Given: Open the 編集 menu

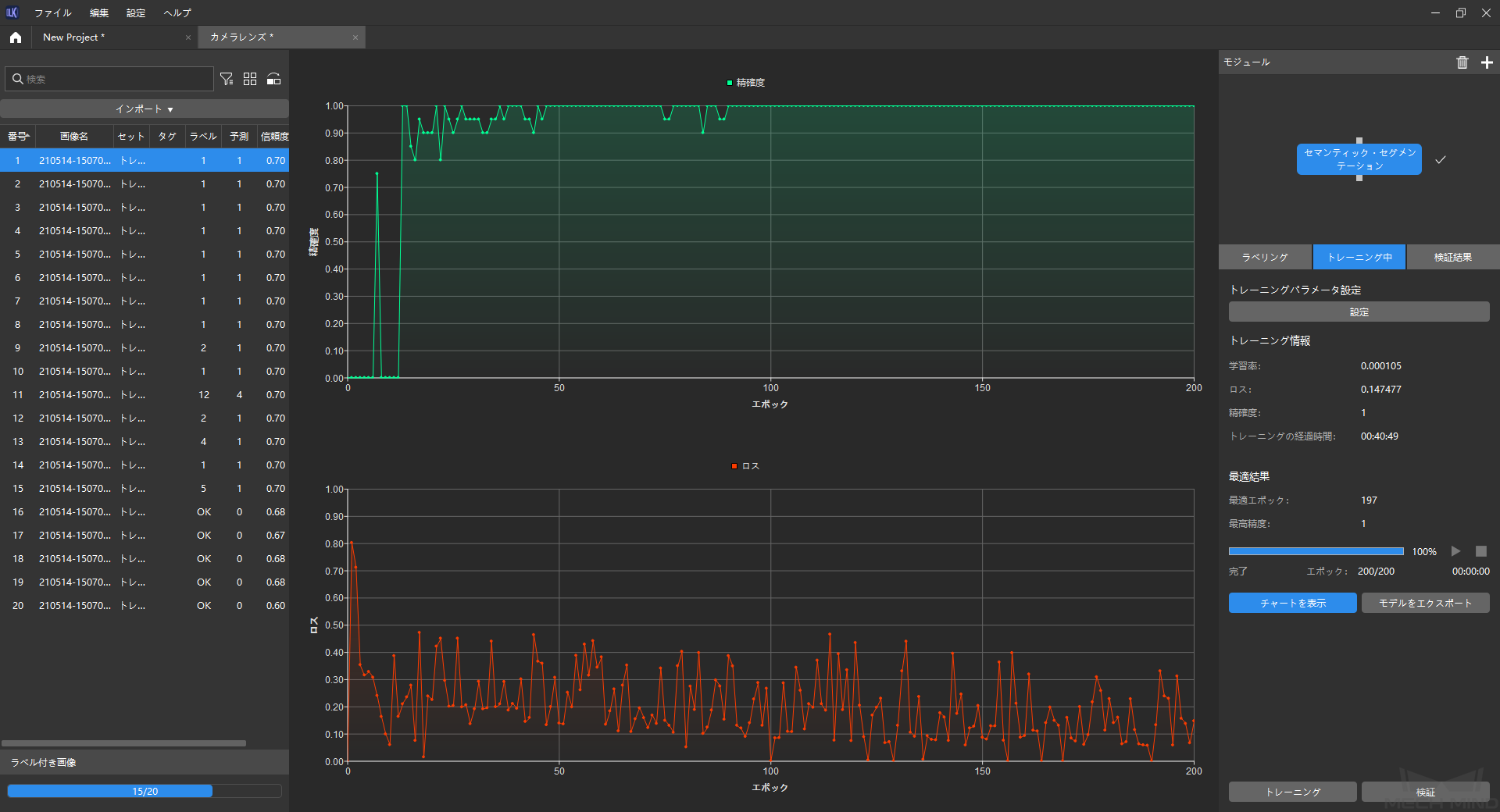Looking at the screenshot, I should coord(99,13).
